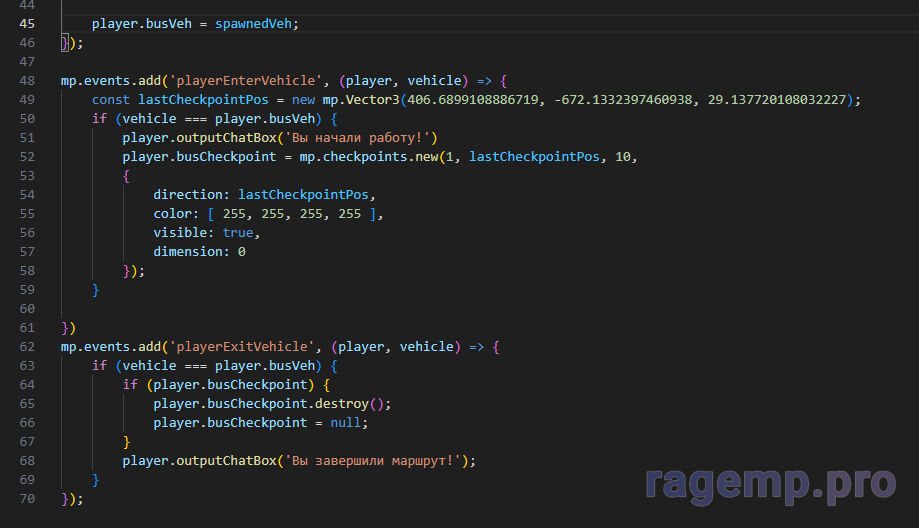This screenshot has height=528, width=919.
Task: Click line number 62 in the gutter
Action: pos(27,347)
